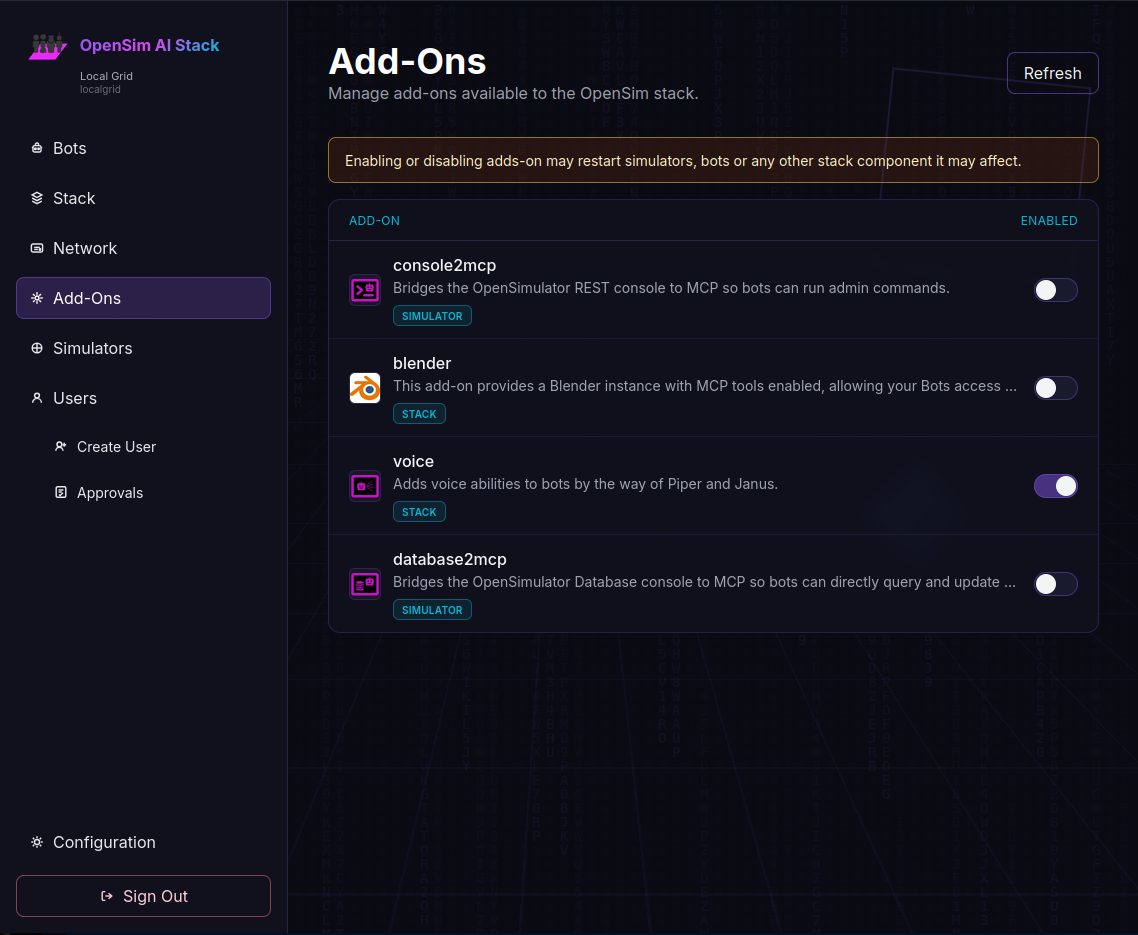Click the voice add-on name
The height and width of the screenshot is (935, 1138).
[414, 462]
